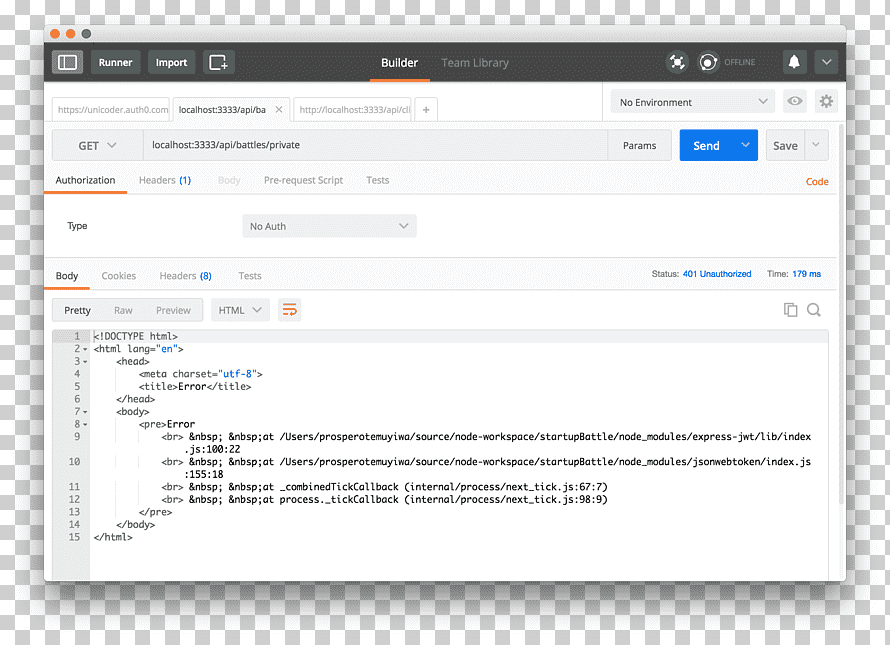Select Raw response view
Image resolution: width=890 pixels, height=645 pixels.
(123, 311)
